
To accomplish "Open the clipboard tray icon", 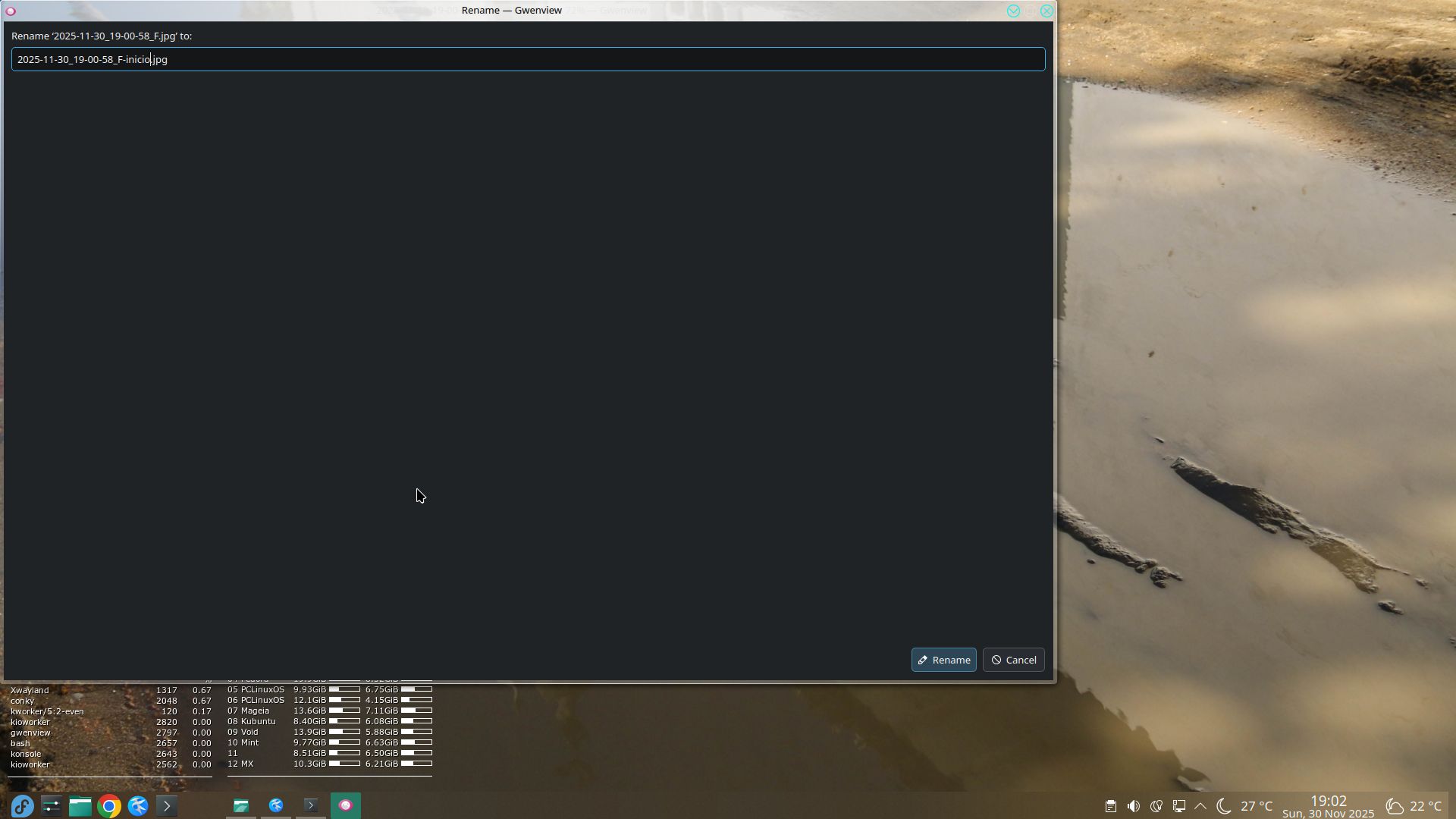I will point(1110,806).
